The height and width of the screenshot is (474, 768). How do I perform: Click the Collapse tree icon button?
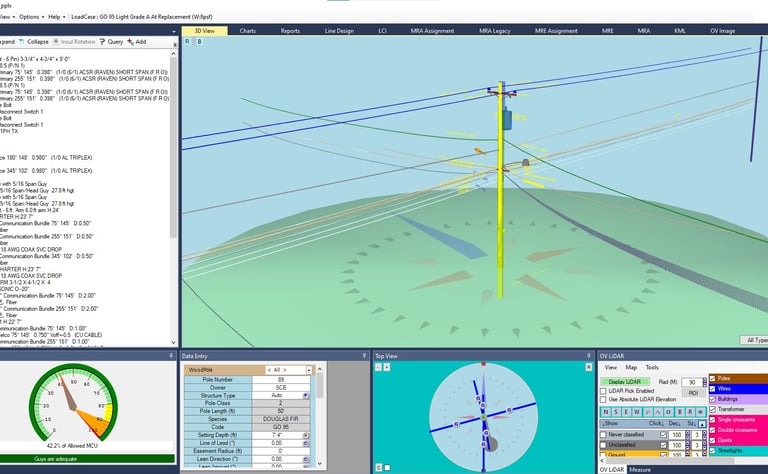click(34, 42)
